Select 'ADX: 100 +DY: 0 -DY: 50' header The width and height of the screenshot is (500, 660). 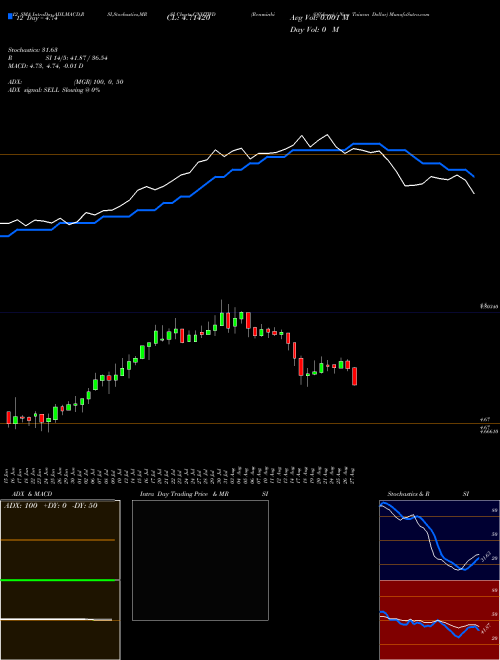(x=51, y=506)
